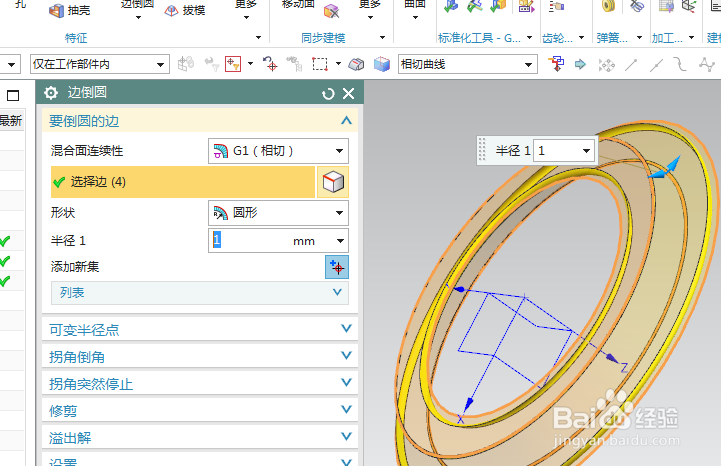Click the curved line snap icon

pos(680,64)
